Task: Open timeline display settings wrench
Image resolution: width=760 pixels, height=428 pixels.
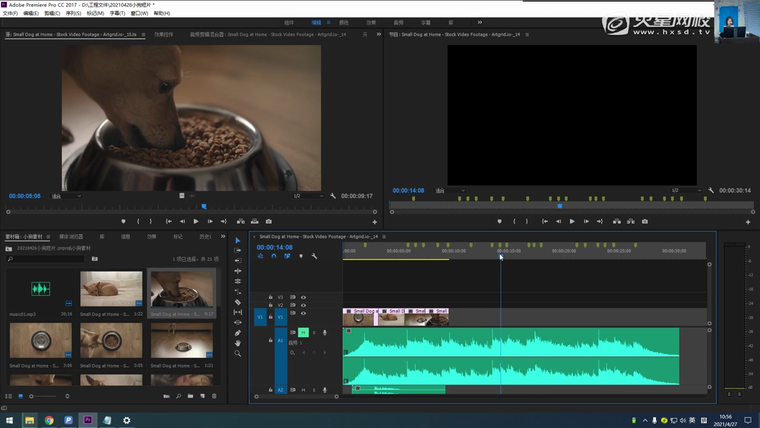Action: pyautogui.click(x=314, y=256)
